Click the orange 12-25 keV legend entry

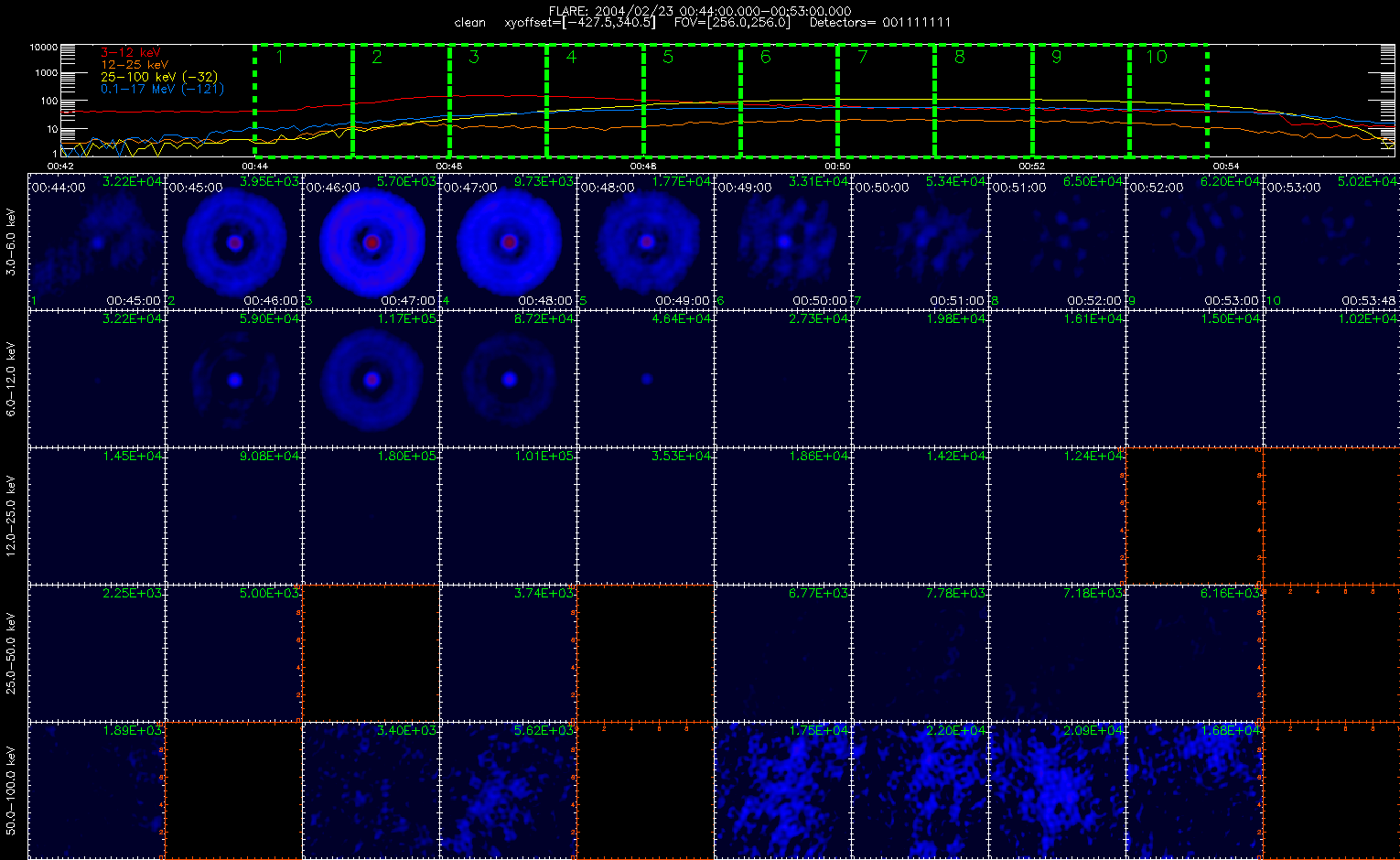(135, 65)
